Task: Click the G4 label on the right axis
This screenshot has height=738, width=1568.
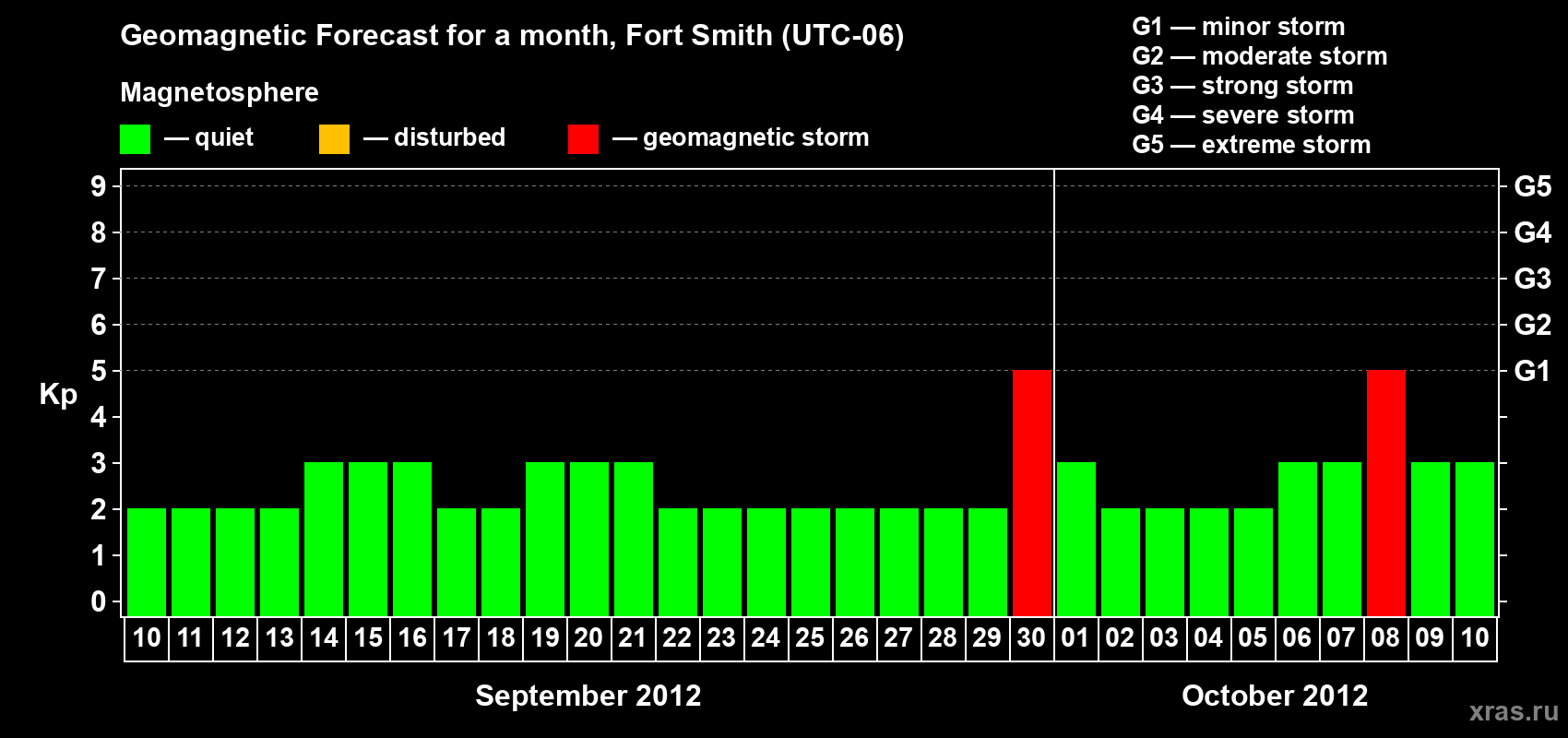Action: (x=1532, y=232)
